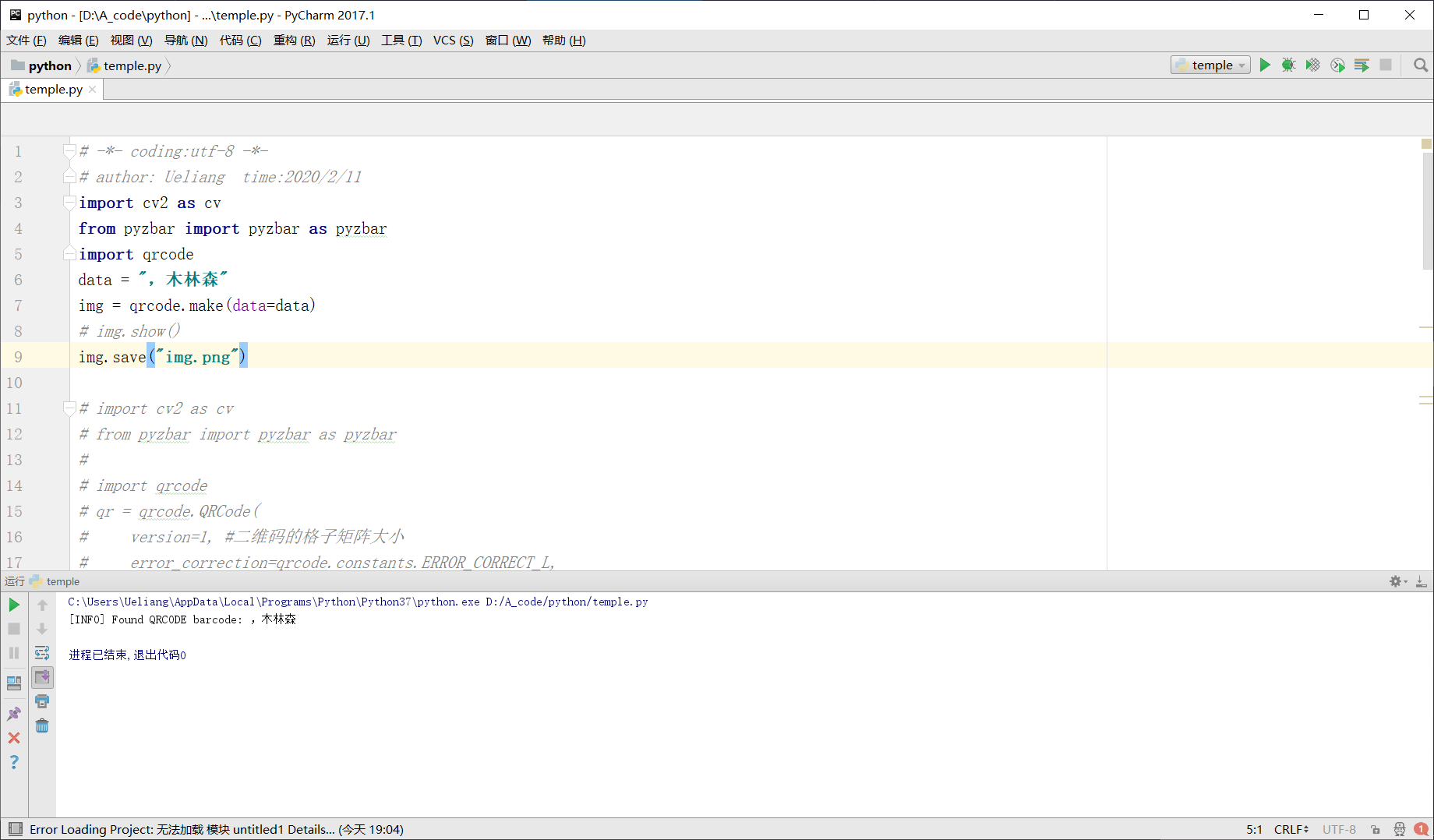Open Search Everywhere magnifier
1434x840 pixels.
(x=1420, y=65)
